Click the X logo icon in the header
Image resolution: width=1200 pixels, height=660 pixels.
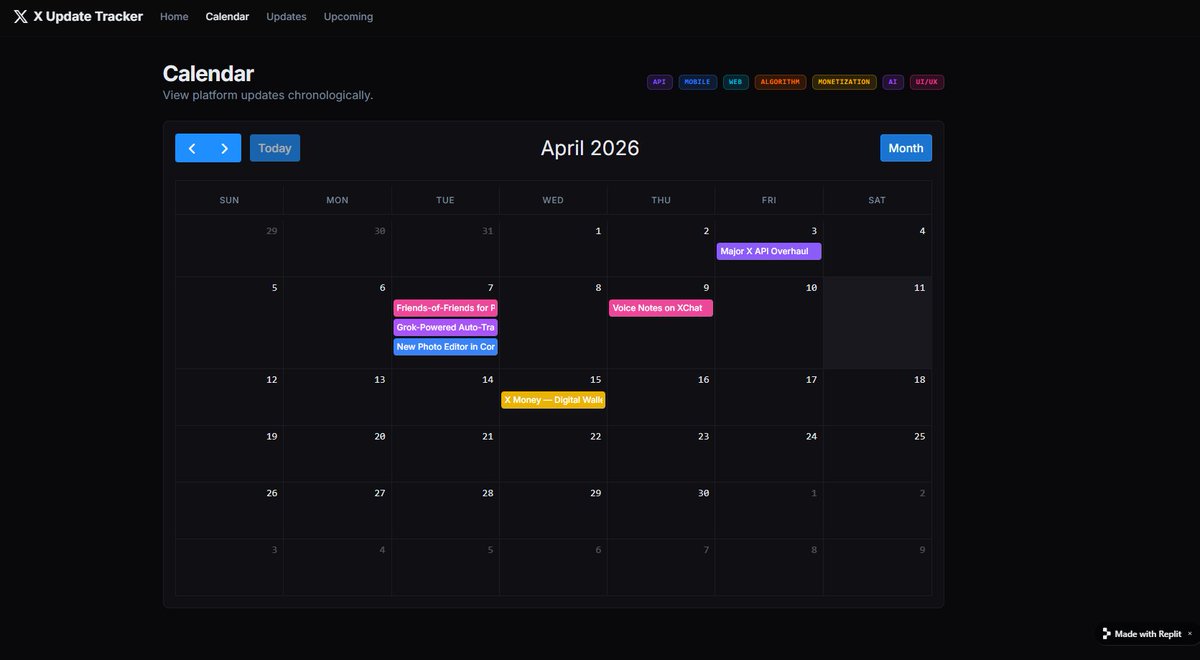20,16
